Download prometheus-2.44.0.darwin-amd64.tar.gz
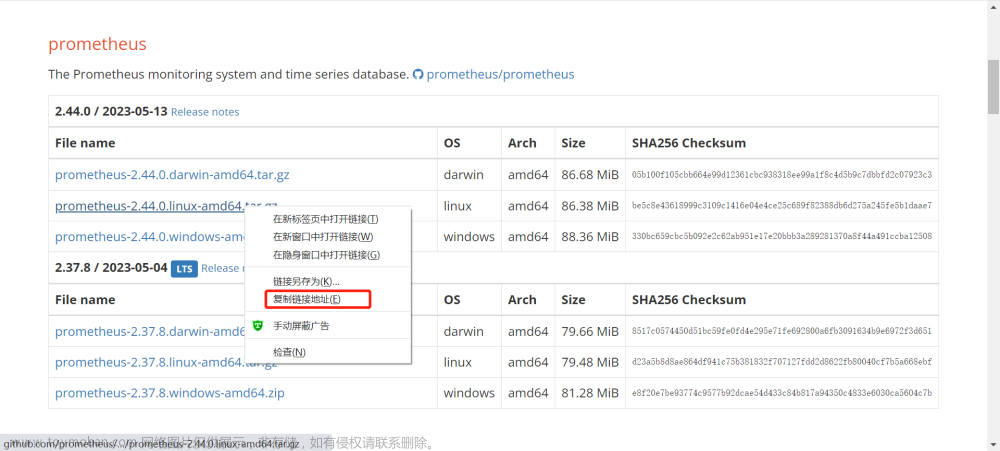Viewport: 1000px width, 451px height. coord(172,175)
